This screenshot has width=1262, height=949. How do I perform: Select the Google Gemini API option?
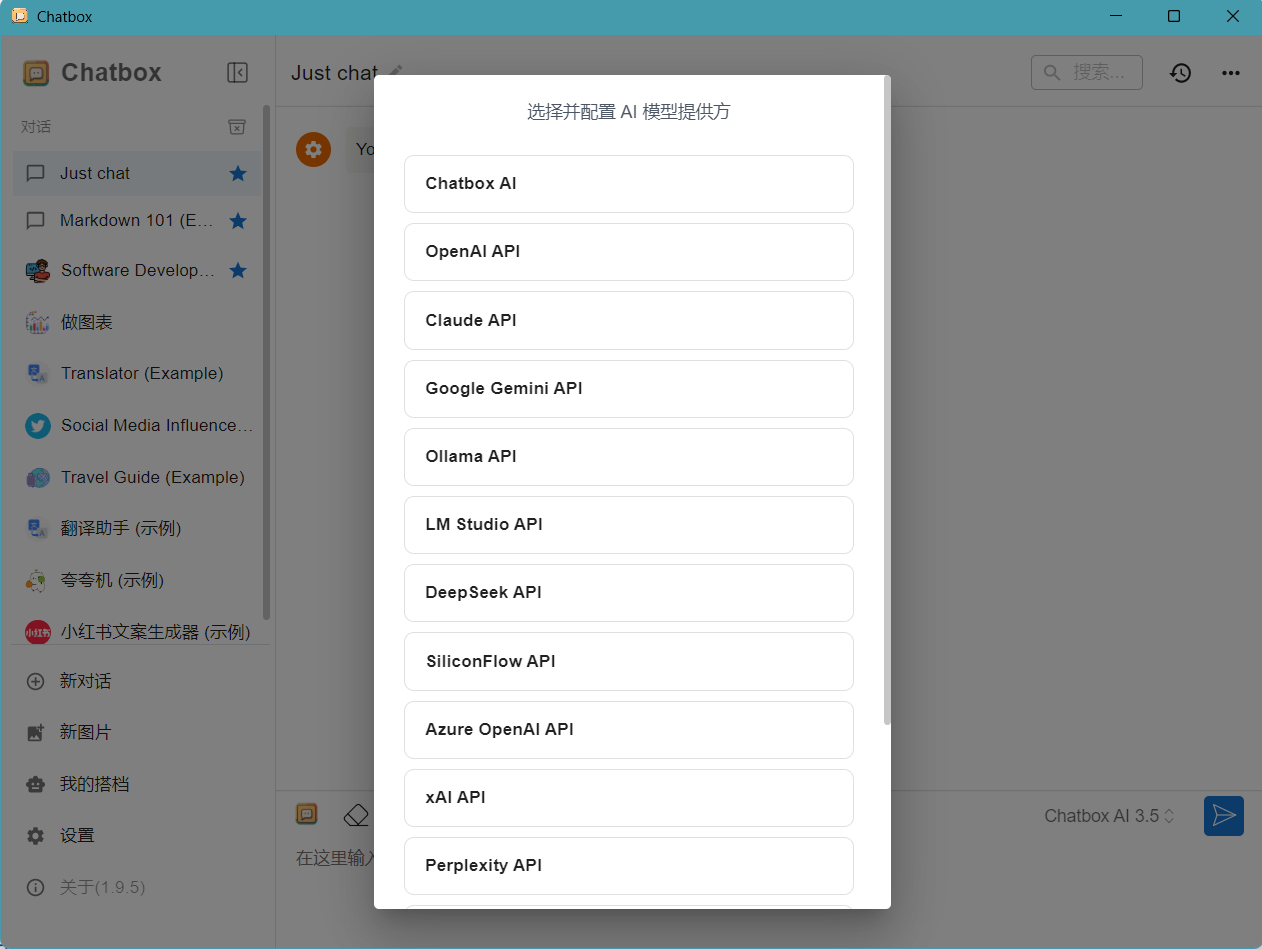628,389
